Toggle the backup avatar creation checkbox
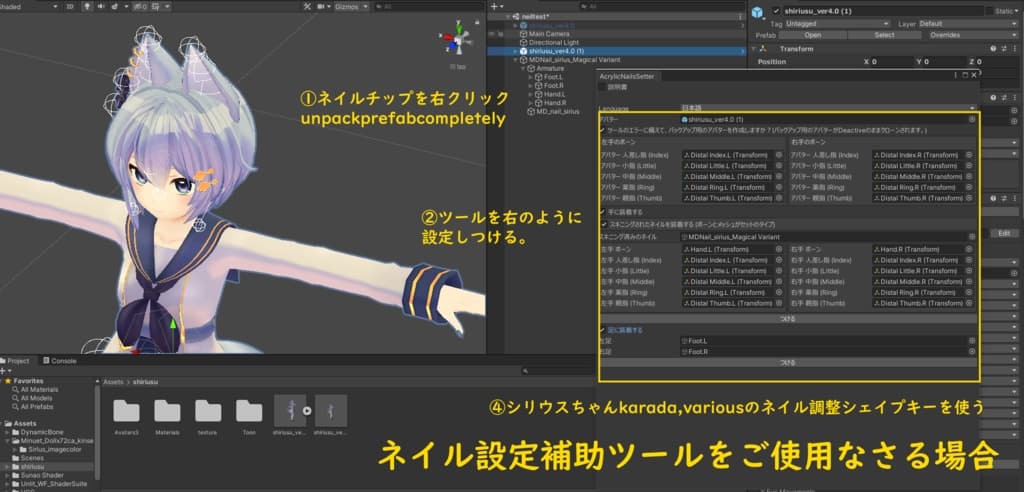 [x=602, y=130]
